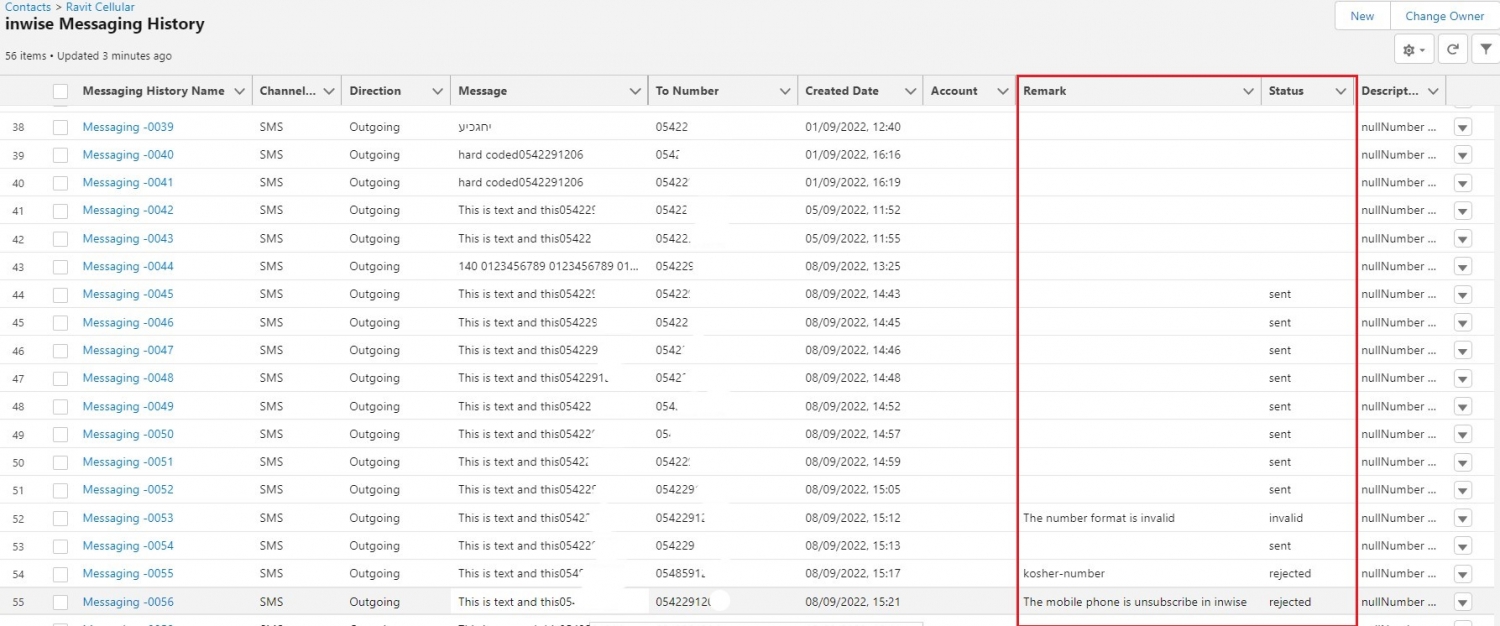Refresh the messaging history list
The height and width of the screenshot is (626, 1500).
click(1452, 48)
